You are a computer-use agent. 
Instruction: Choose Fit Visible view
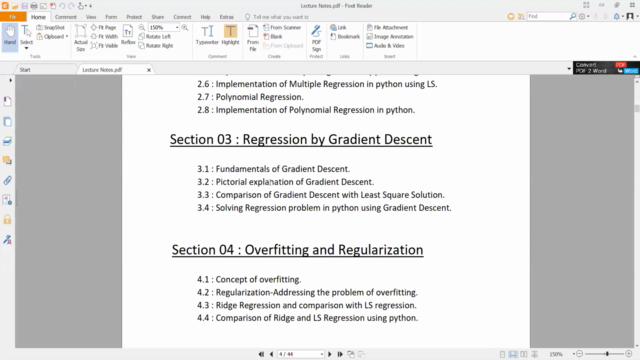tap(104, 45)
